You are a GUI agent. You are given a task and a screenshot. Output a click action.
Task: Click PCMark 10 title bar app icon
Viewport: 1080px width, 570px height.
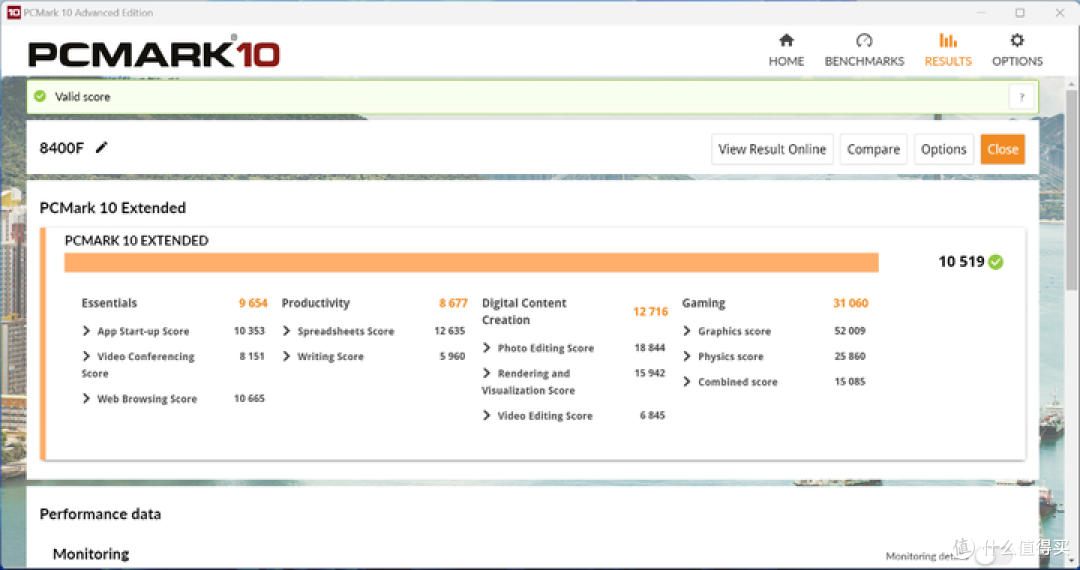(x=13, y=12)
